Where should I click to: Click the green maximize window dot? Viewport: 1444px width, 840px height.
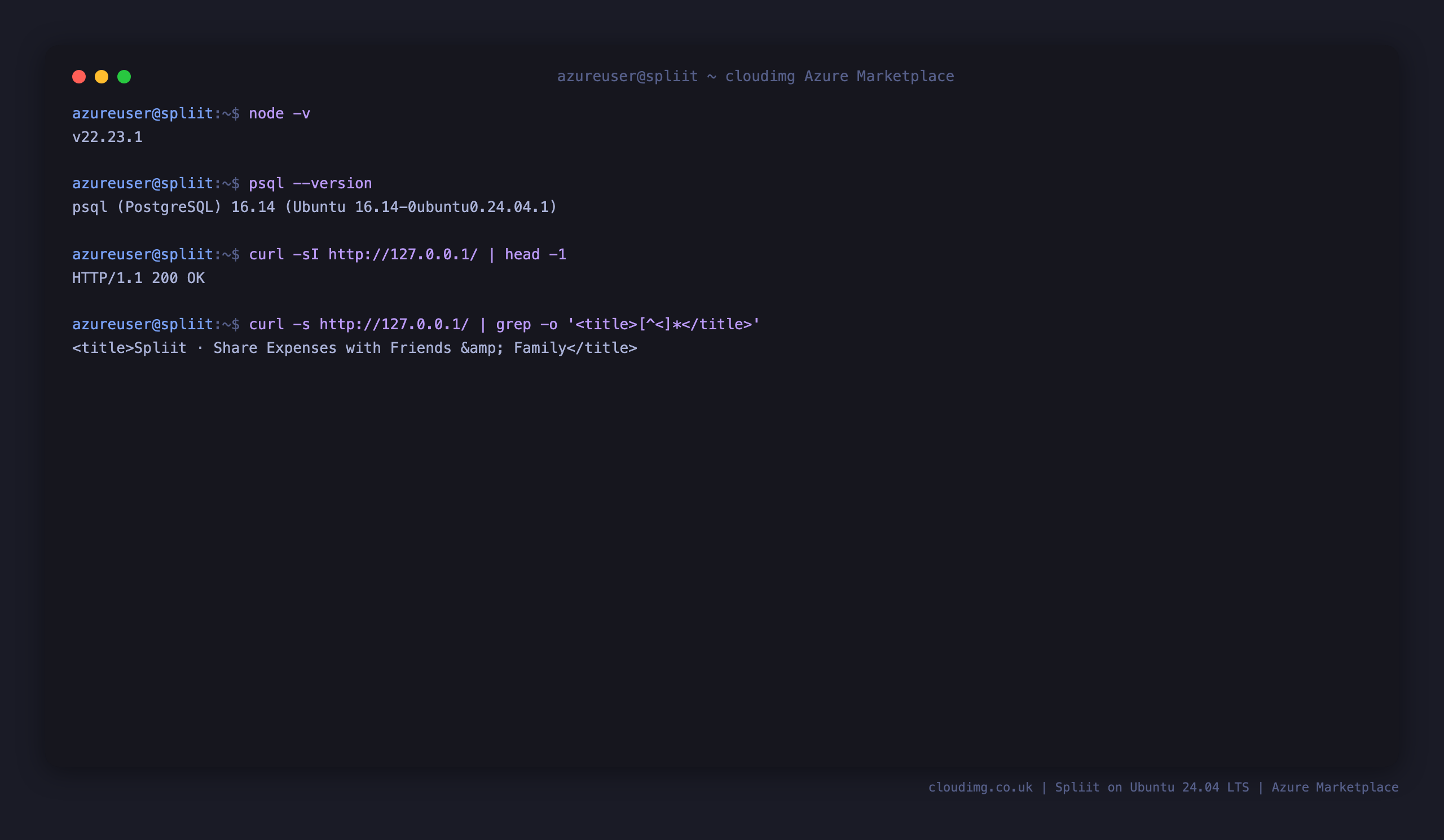point(124,77)
